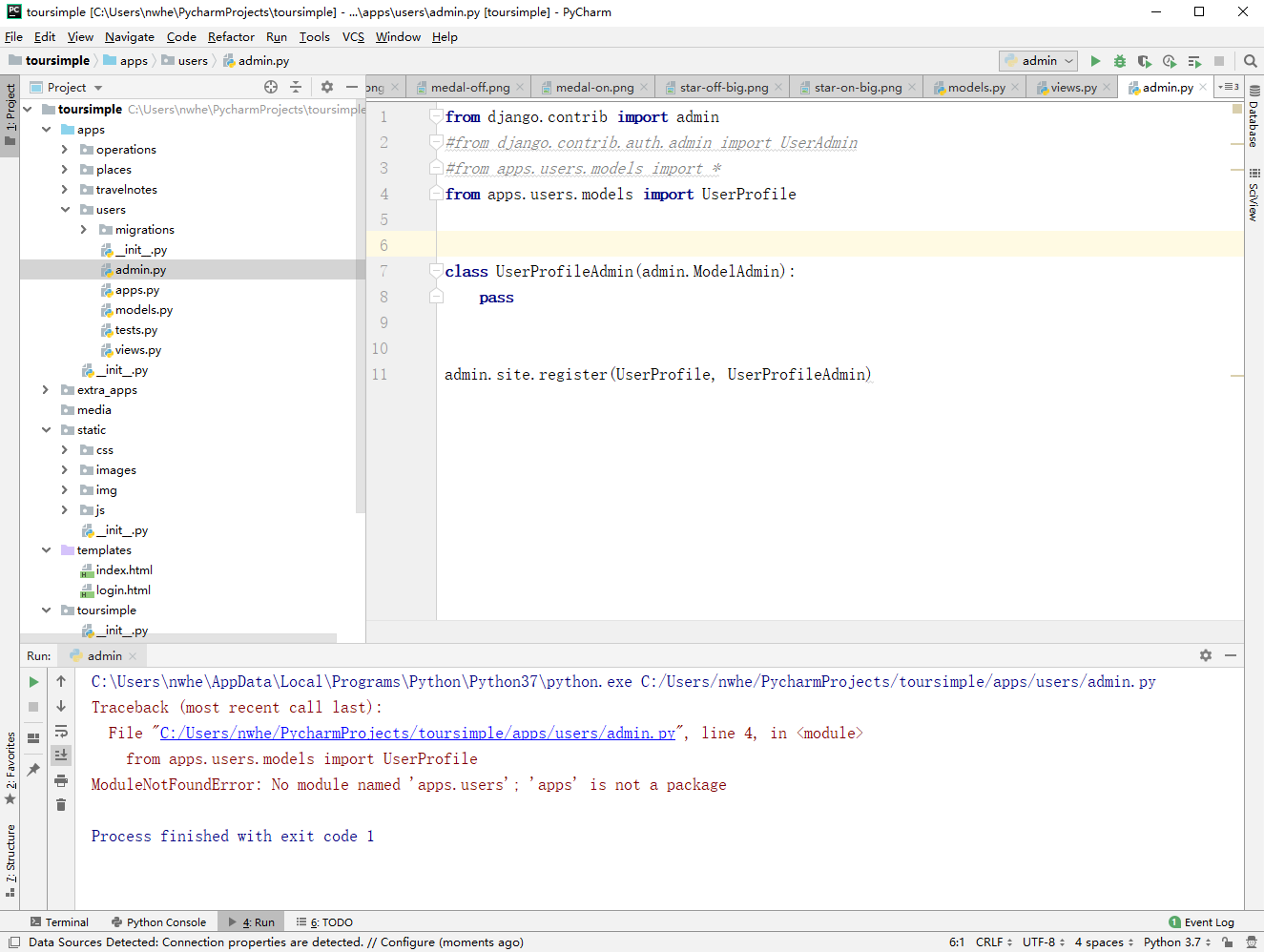Expand the migrations folder
The height and width of the screenshot is (952, 1264).
tap(84, 229)
